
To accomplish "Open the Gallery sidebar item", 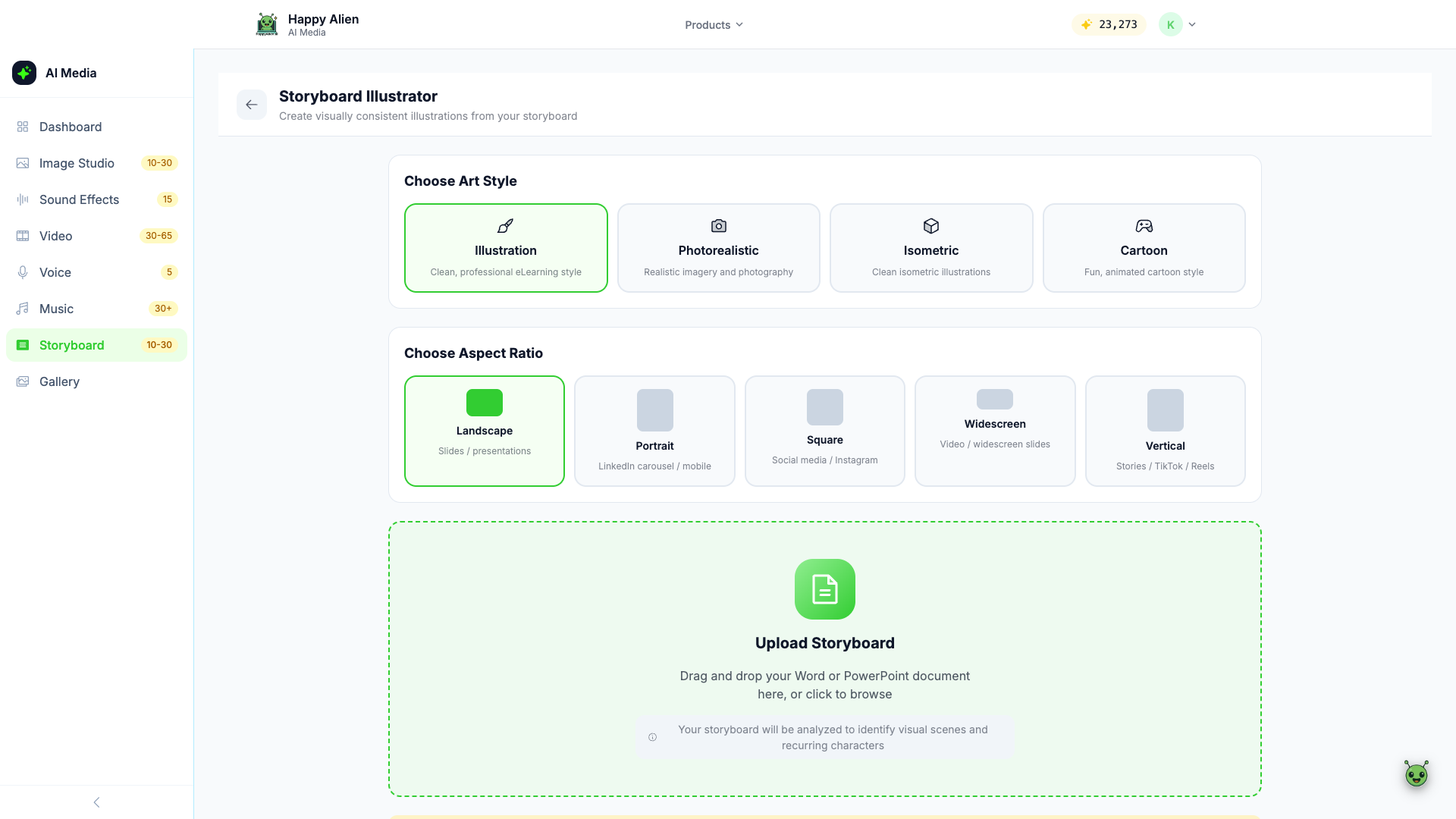I will coord(59,381).
